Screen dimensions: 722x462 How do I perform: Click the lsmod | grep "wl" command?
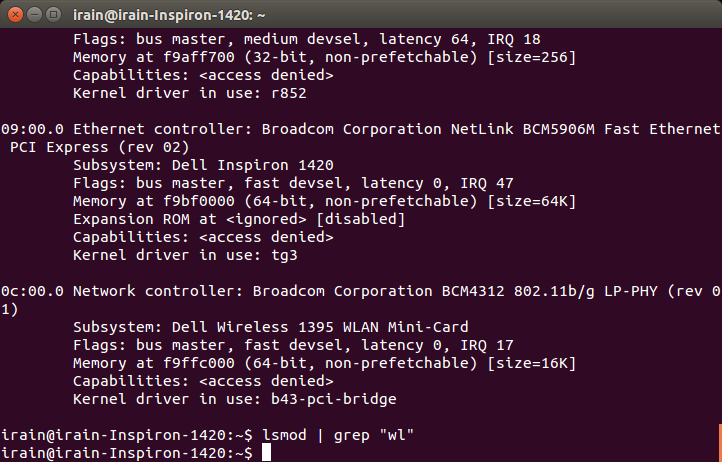pyautogui.click(x=338, y=435)
